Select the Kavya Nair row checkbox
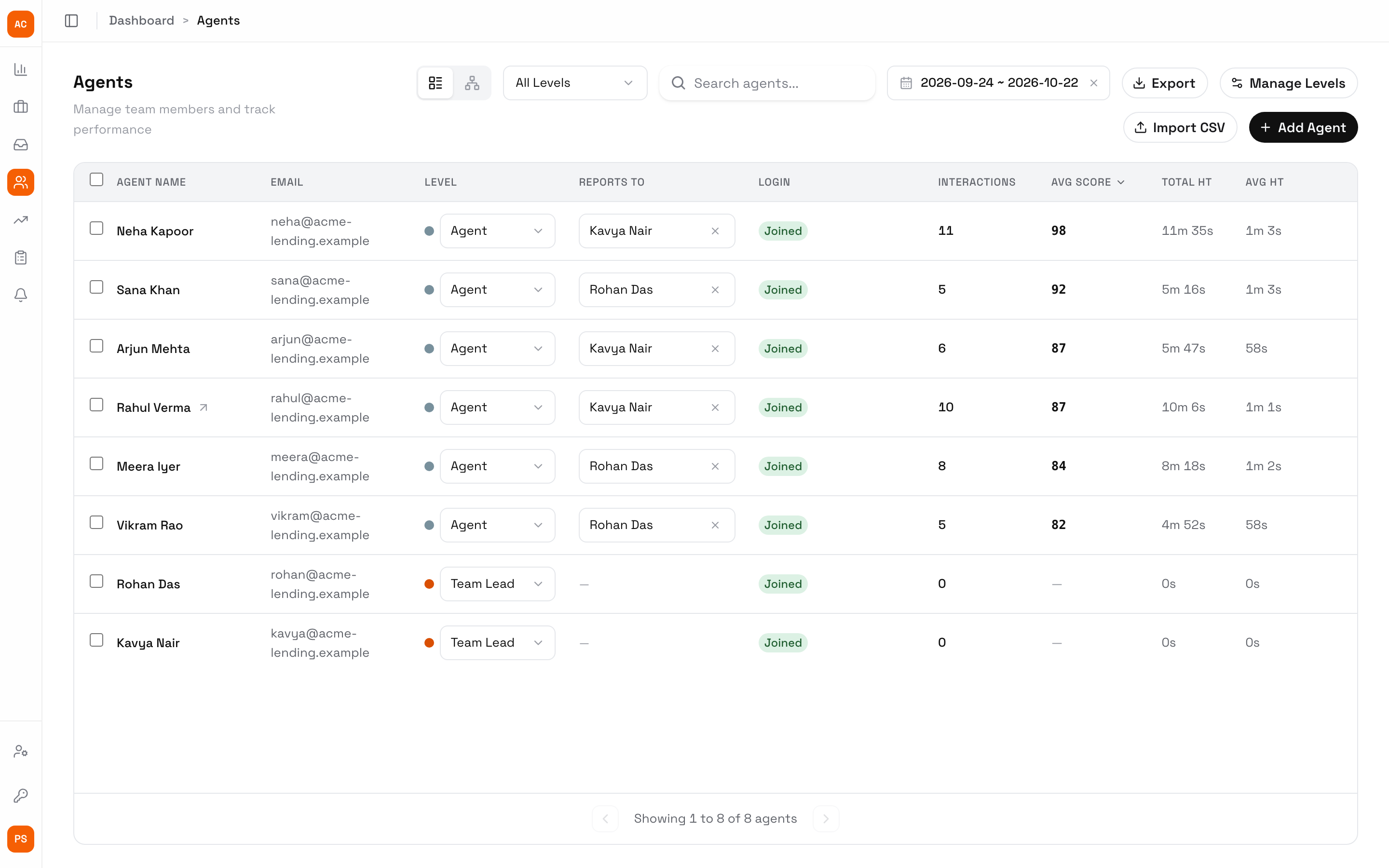 click(x=96, y=640)
